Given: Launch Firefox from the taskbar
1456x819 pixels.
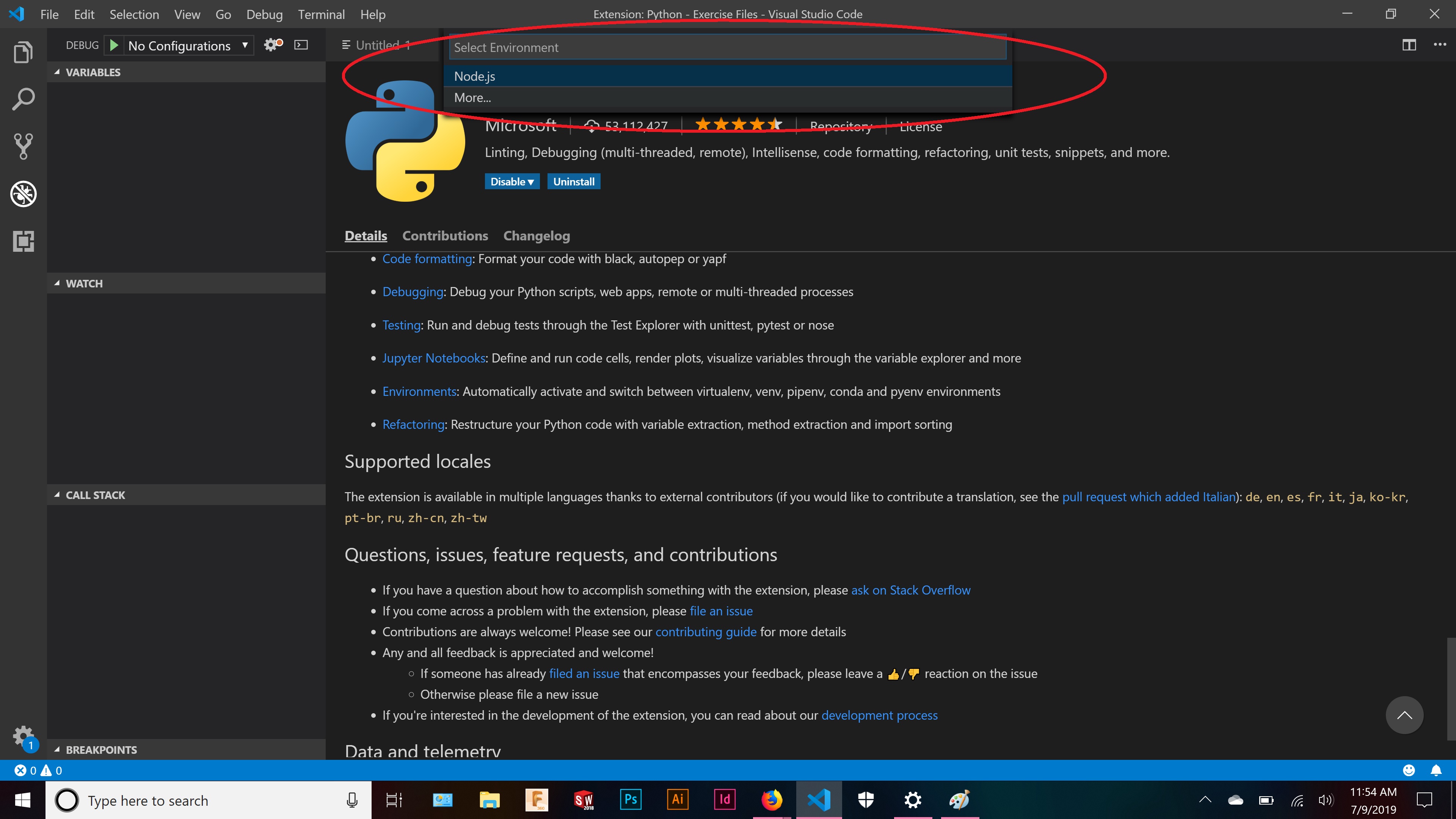Looking at the screenshot, I should click(x=772, y=800).
